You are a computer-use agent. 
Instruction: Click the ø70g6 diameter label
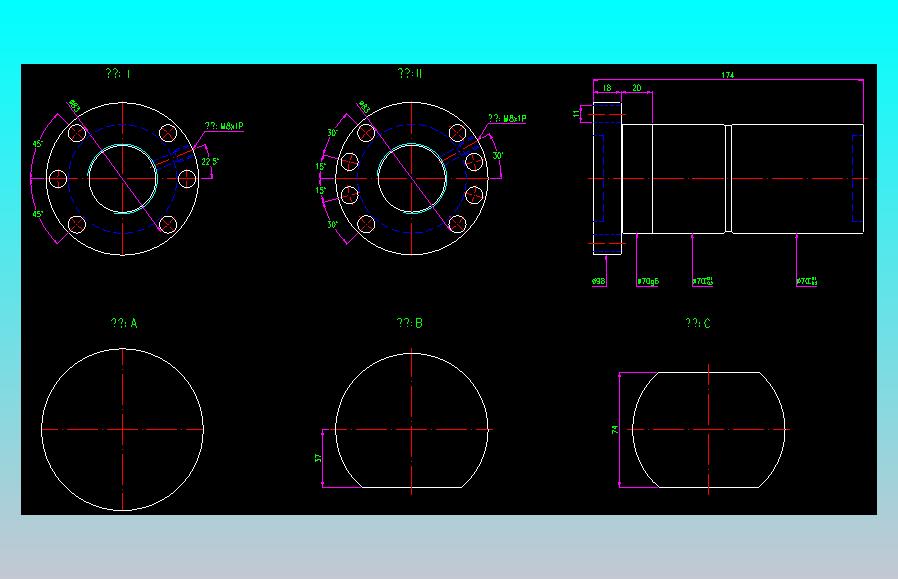tap(648, 281)
